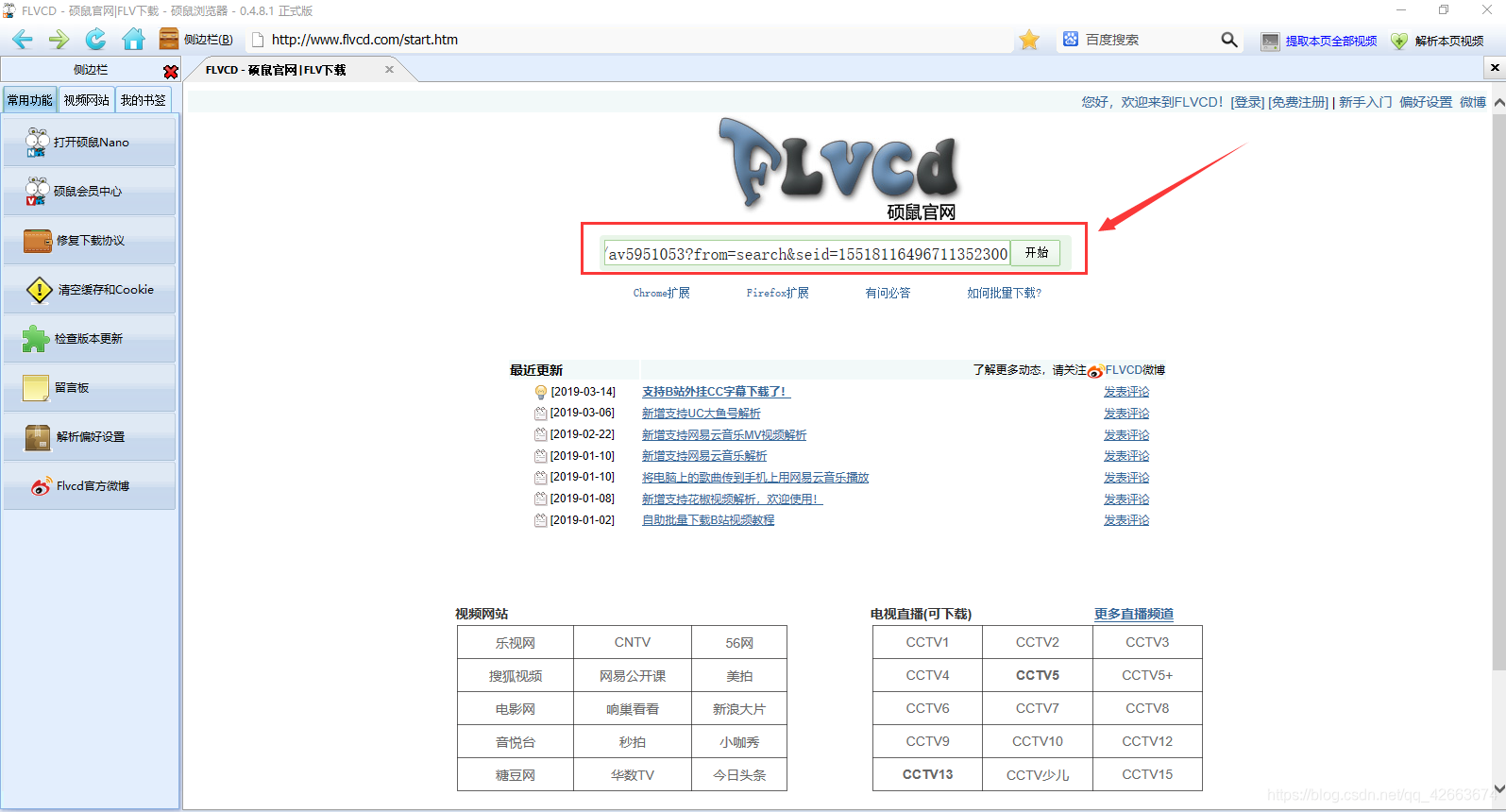This screenshot has width=1506, height=812.
Task: Open 网易公开课 video site cell
Action: pos(633,676)
